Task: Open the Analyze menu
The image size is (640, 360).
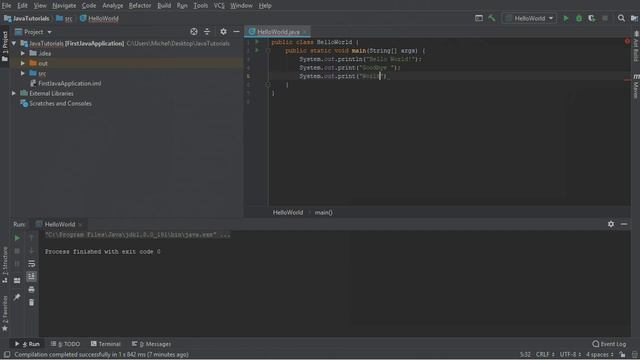Action: point(113,6)
